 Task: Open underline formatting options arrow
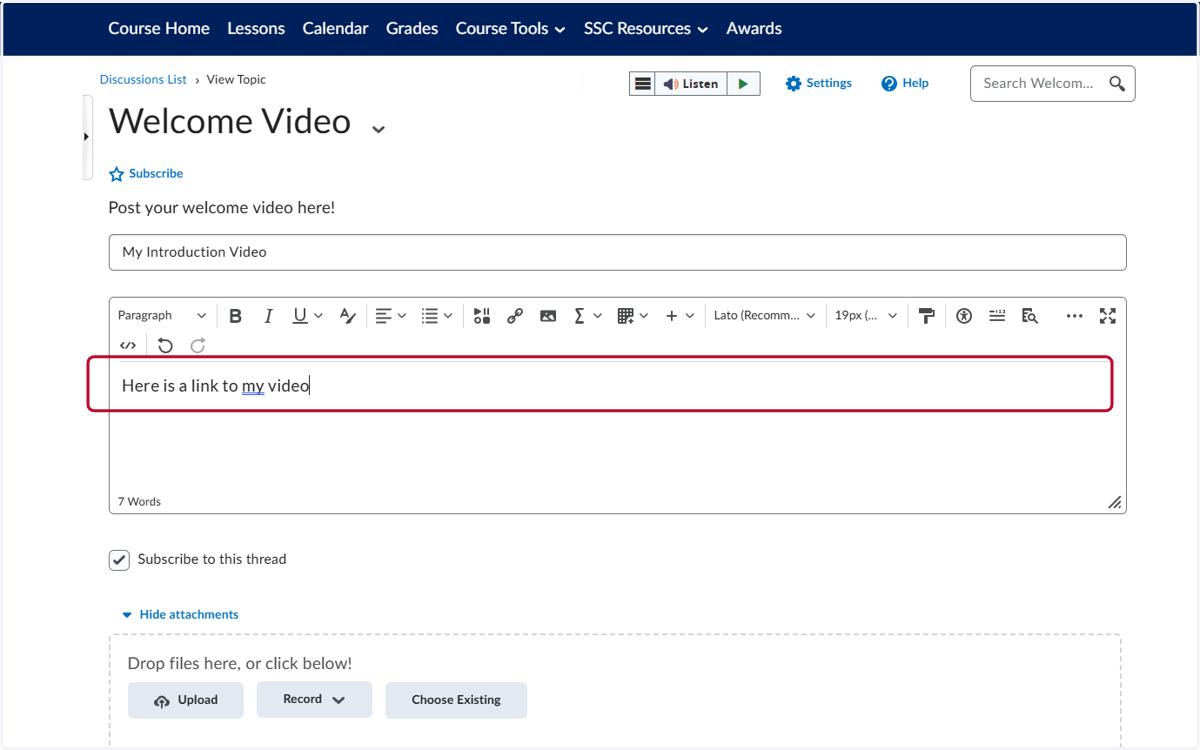(319, 316)
